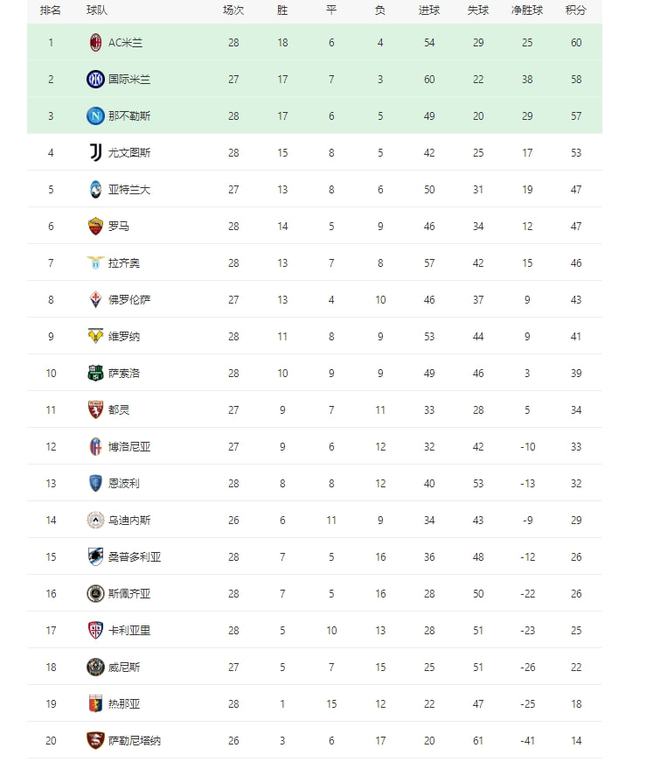Click the 进球 column header

click(x=429, y=10)
